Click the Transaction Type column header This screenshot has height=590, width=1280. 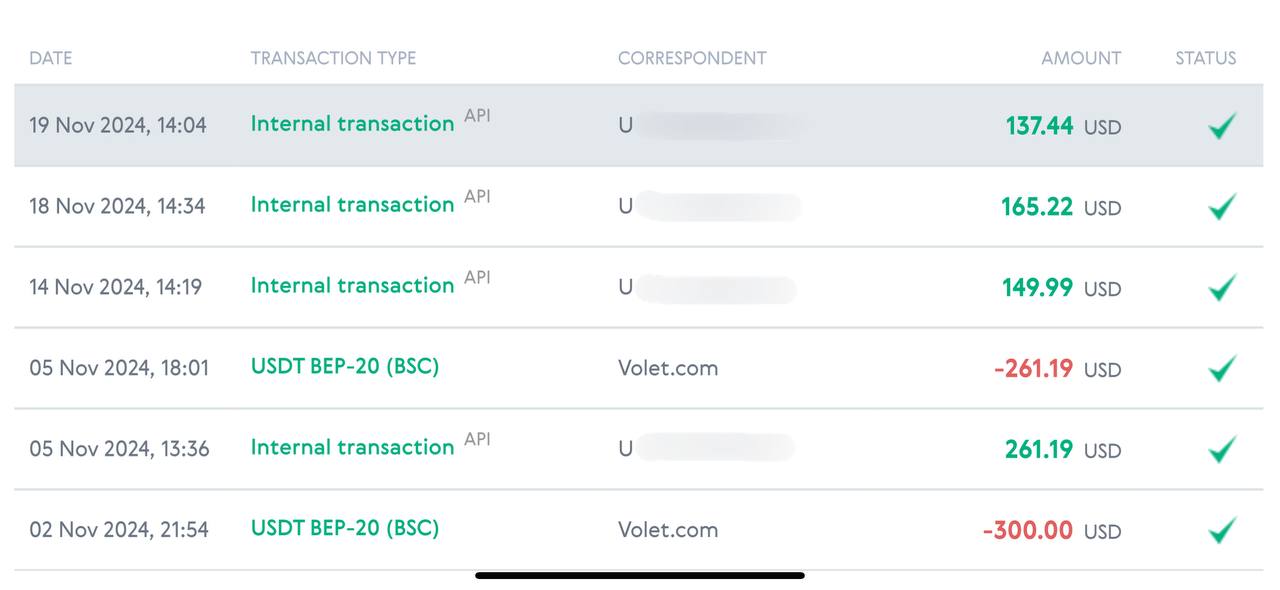click(x=333, y=58)
